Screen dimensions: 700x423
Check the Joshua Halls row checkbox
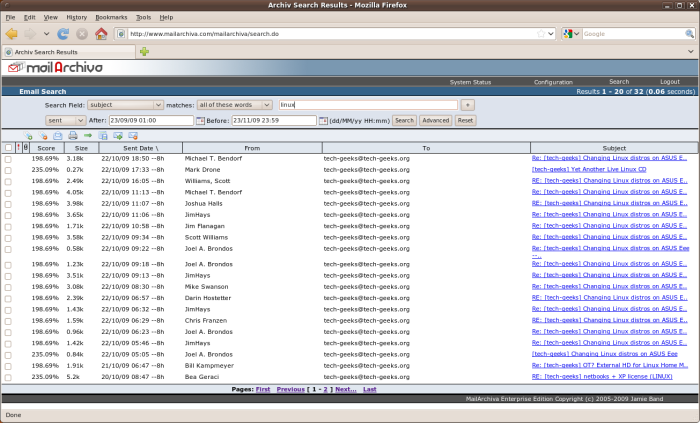tap(8, 204)
